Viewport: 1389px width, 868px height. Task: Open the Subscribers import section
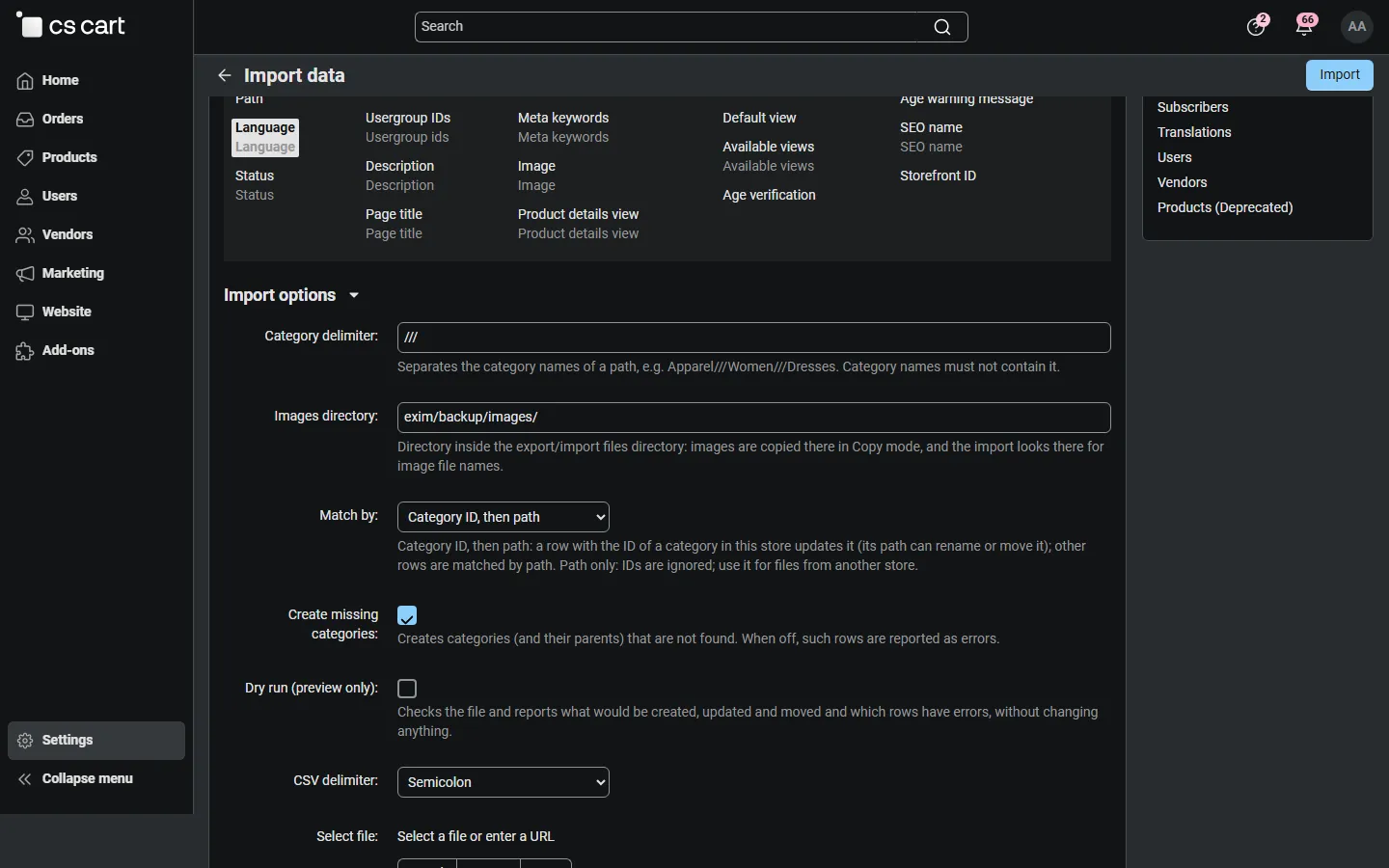(x=1193, y=107)
